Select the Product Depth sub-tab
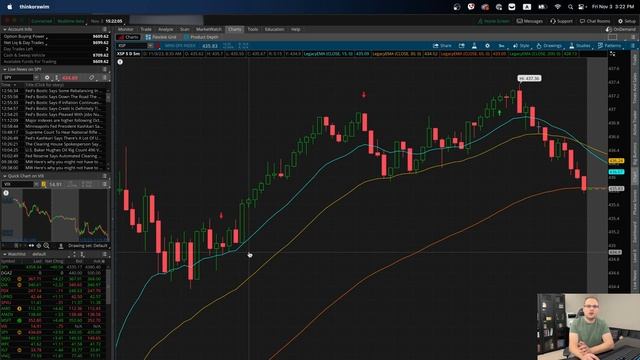 [x=201, y=37]
